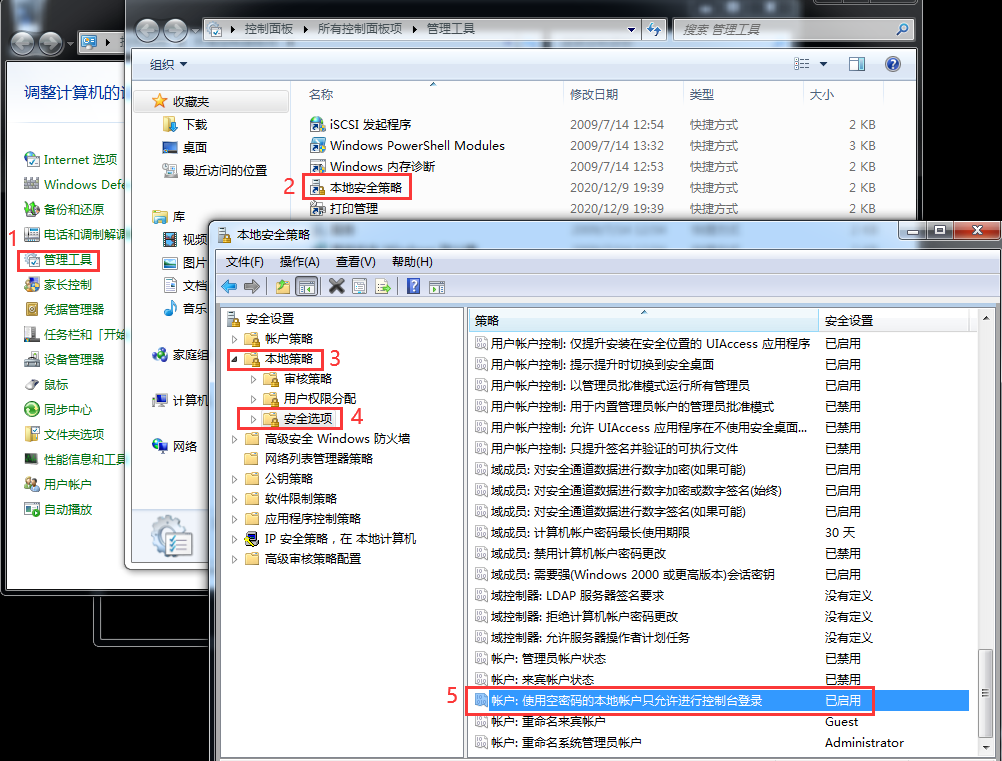The image size is (1002, 761).
Task: Expand the 高级安全 Windows 防火墙 node arrow
Action: click(235, 439)
